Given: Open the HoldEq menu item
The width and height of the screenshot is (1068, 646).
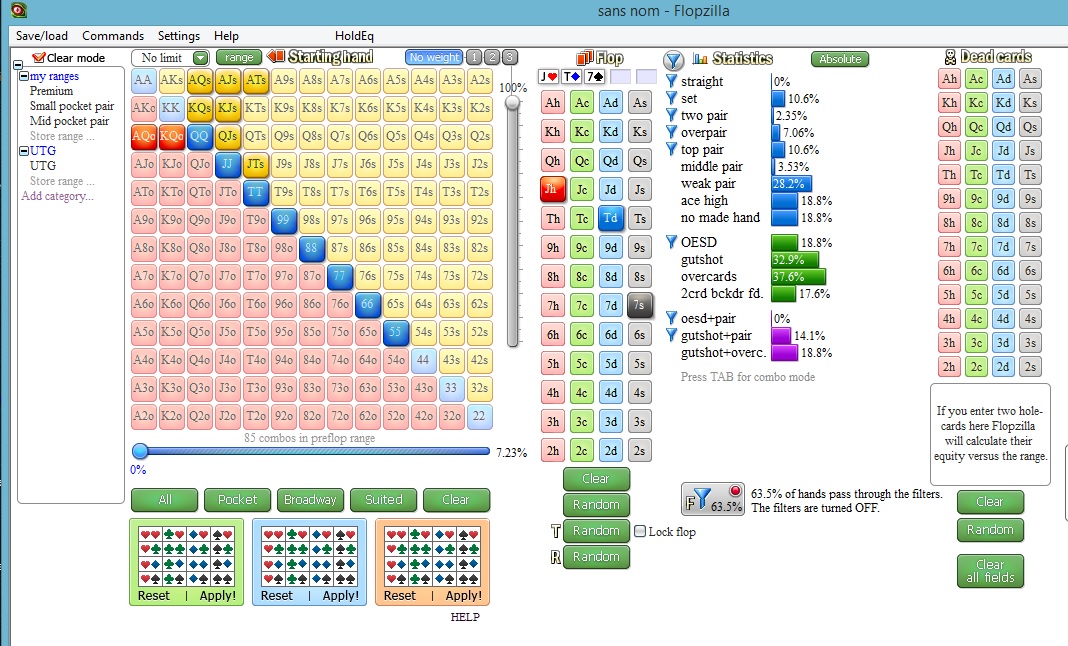Looking at the screenshot, I should tap(354, 35).
